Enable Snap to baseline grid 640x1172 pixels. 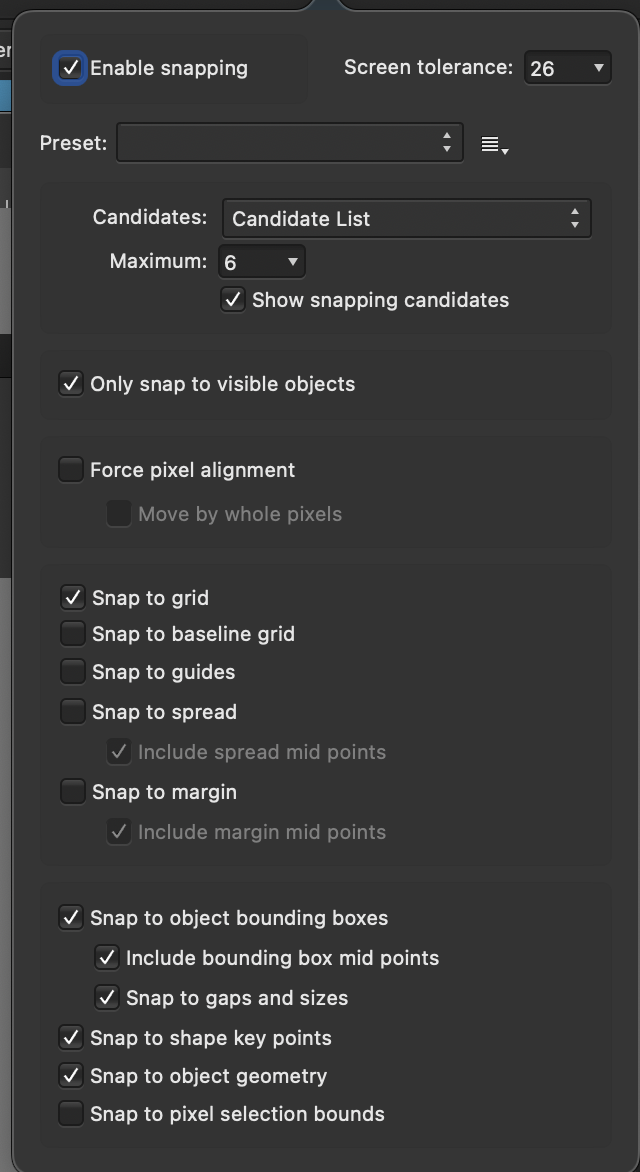71,634
